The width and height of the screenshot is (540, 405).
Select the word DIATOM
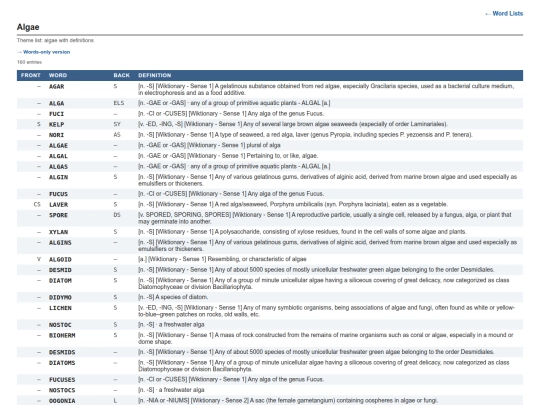tap(60, 281)
